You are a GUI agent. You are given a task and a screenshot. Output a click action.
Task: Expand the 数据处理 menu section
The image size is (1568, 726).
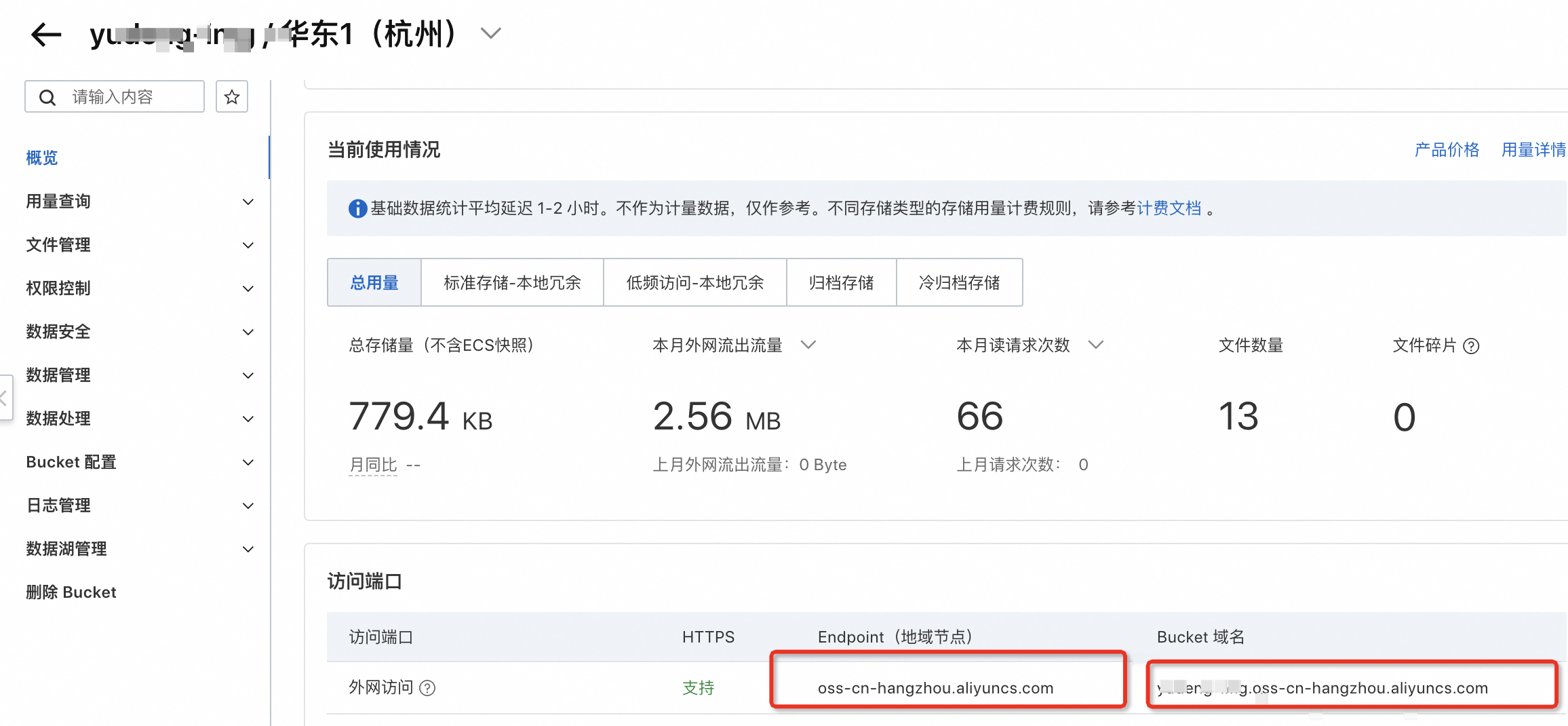click(140, 419)
